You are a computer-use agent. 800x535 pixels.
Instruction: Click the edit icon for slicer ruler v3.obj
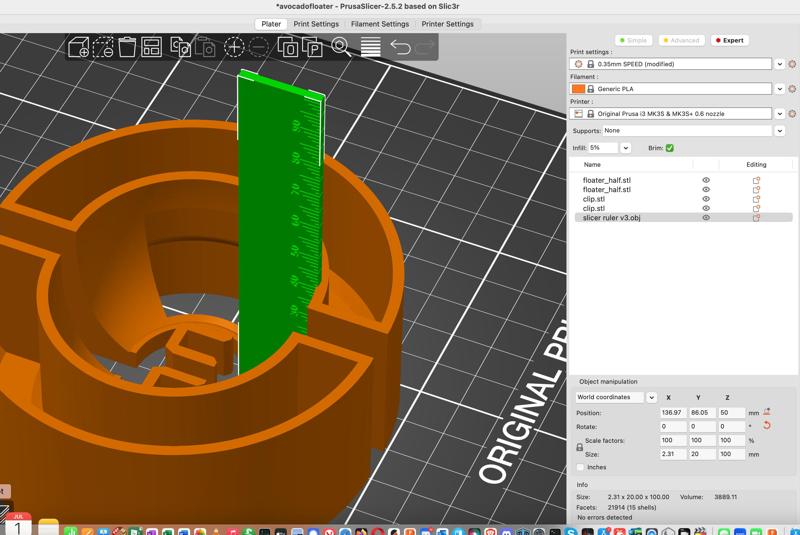click(756, 218)
